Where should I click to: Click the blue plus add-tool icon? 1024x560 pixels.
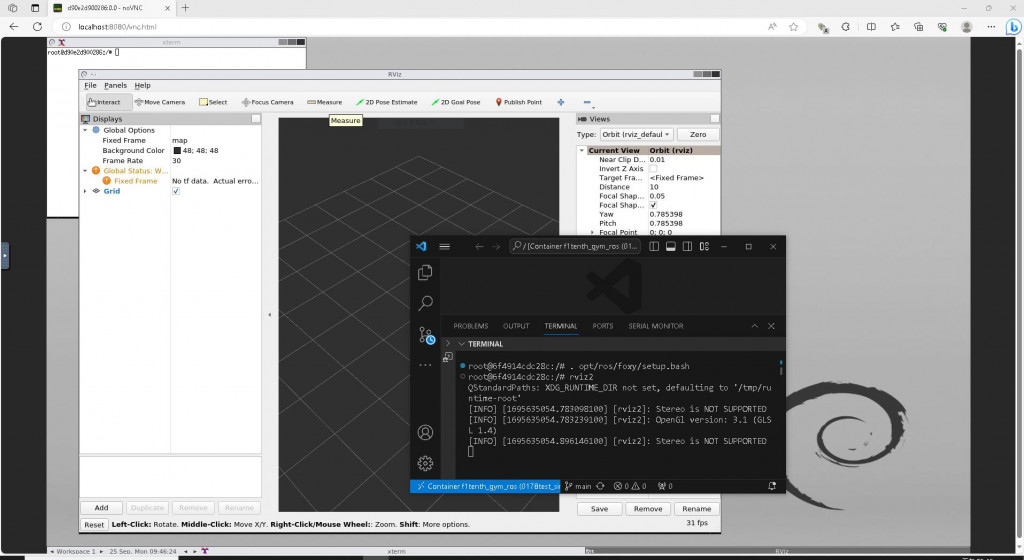point(561,102)
